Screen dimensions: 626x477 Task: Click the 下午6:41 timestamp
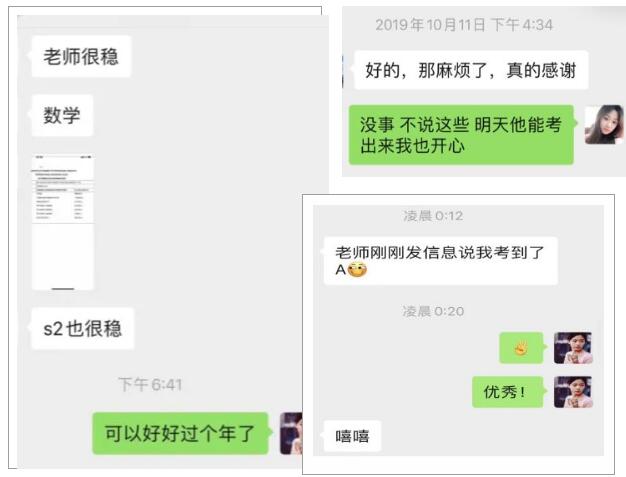pos(151,385)
